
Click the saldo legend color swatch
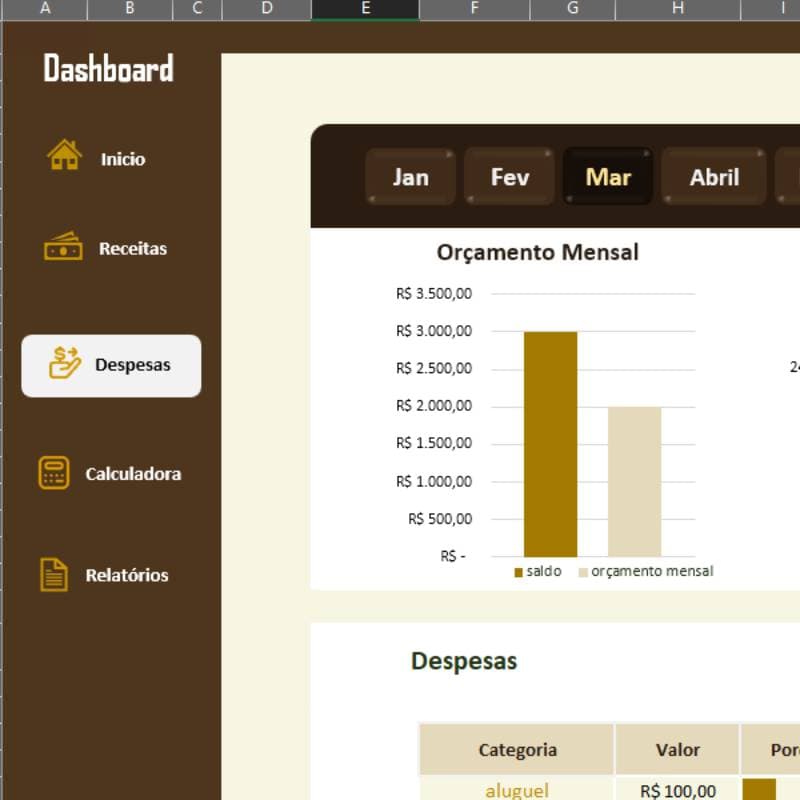coord(519,572)
